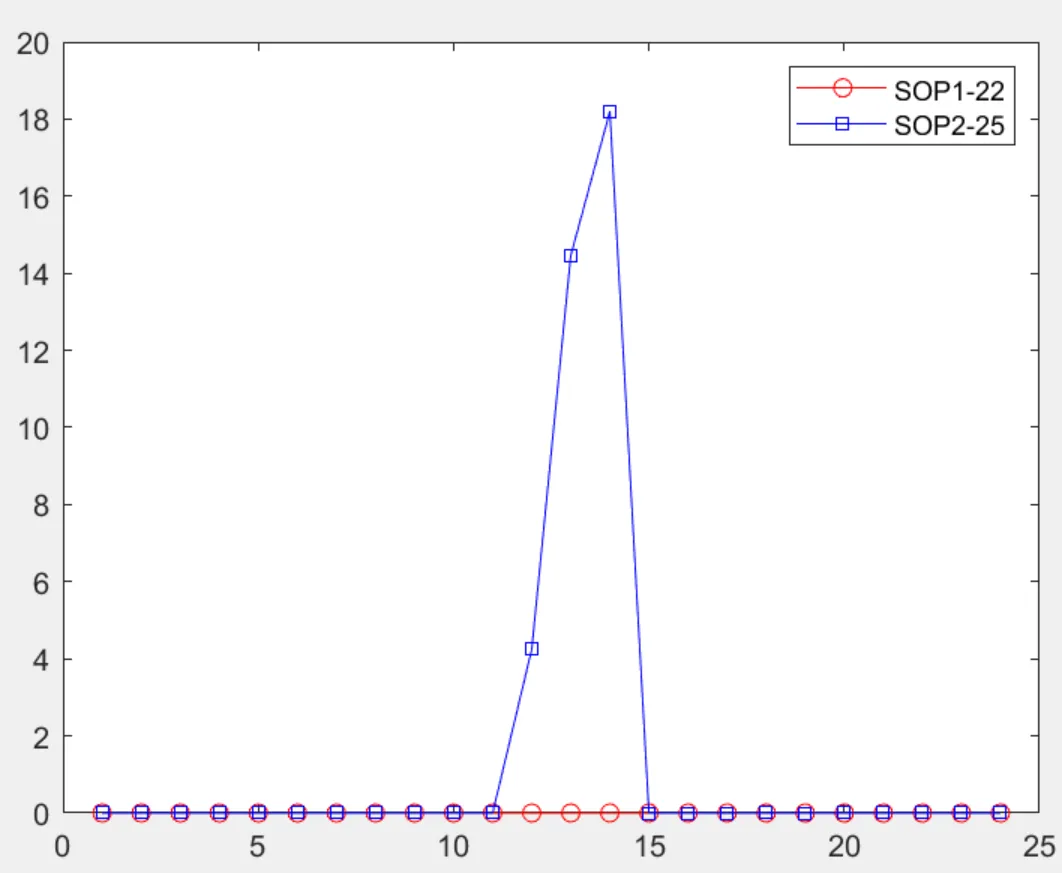
Task: Click the y-axis tick label 18
Action: 34,121
